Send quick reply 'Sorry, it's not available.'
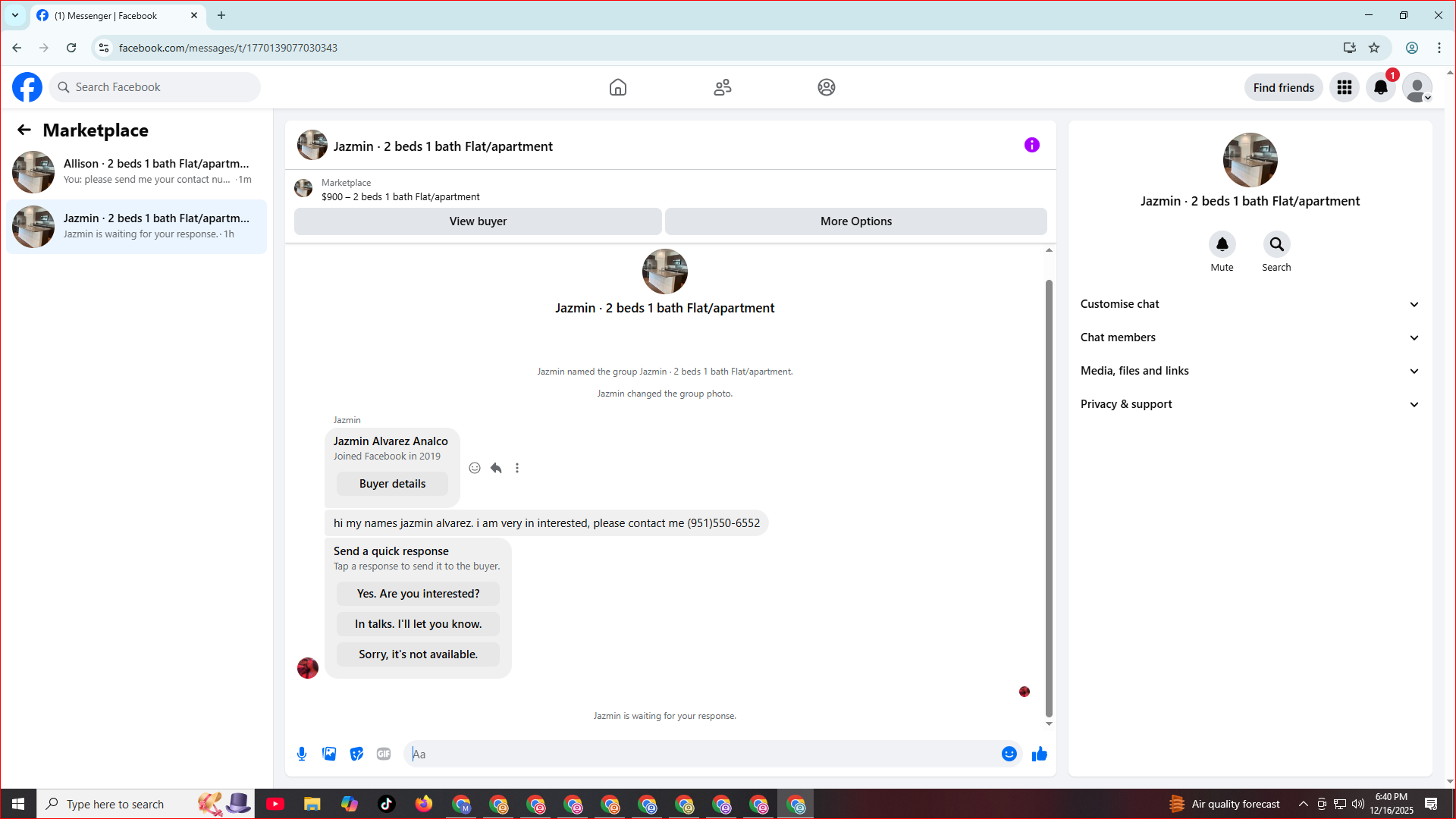1456x819 pixels. (x=418, y=654)
